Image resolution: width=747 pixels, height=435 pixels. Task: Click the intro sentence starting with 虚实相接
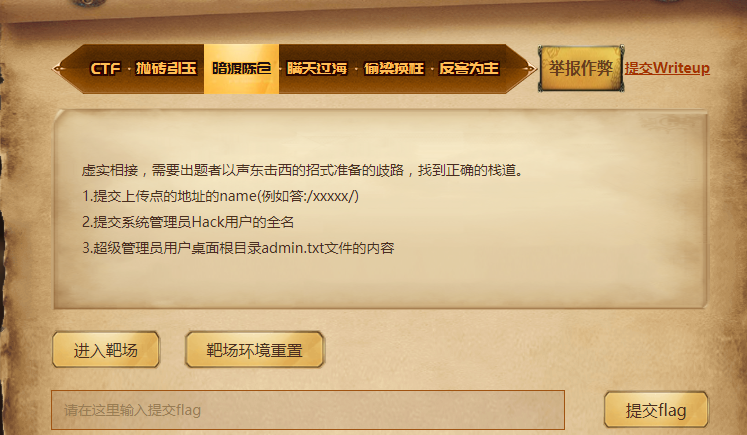(303, 170)
